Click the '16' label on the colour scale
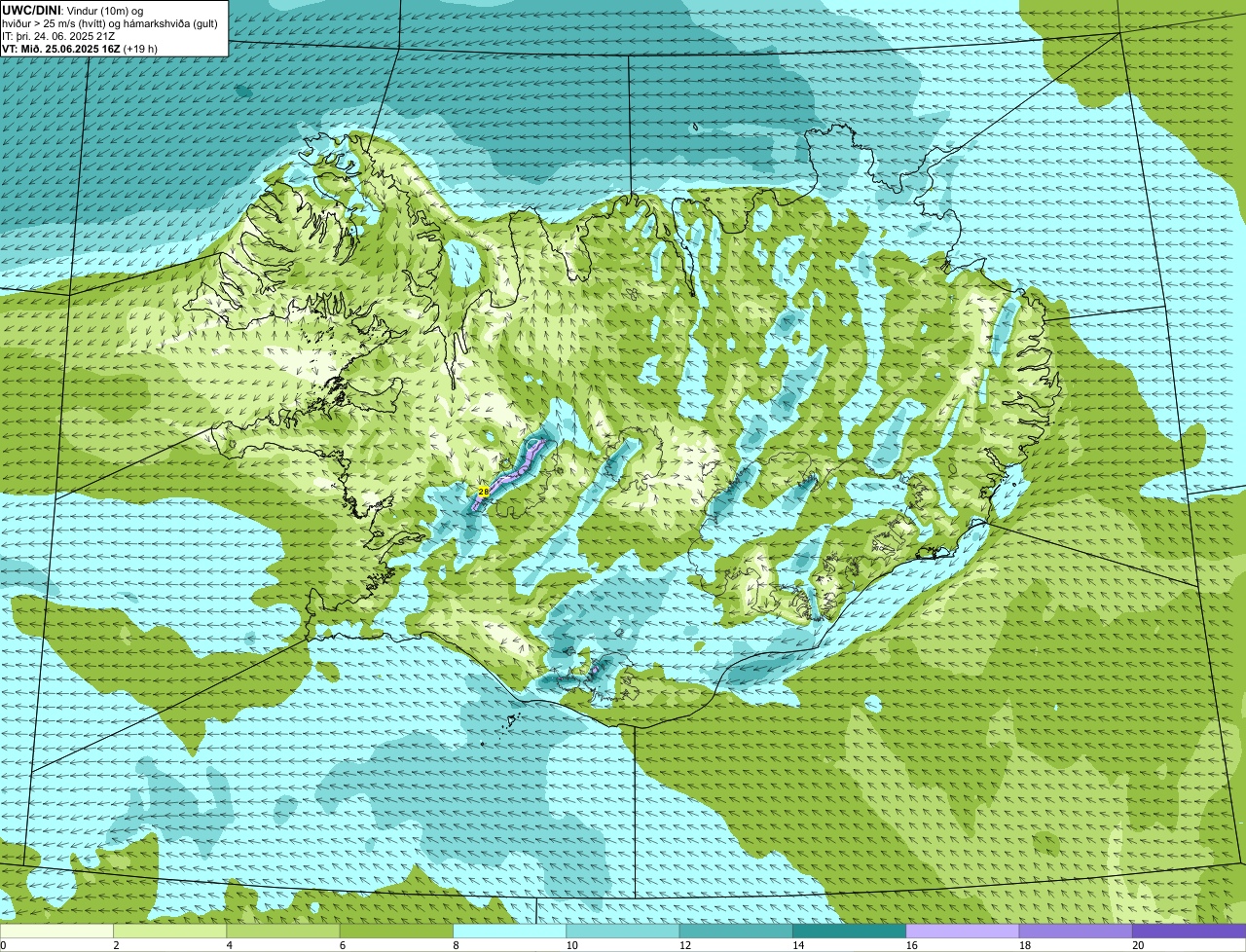 click(911, 945)
